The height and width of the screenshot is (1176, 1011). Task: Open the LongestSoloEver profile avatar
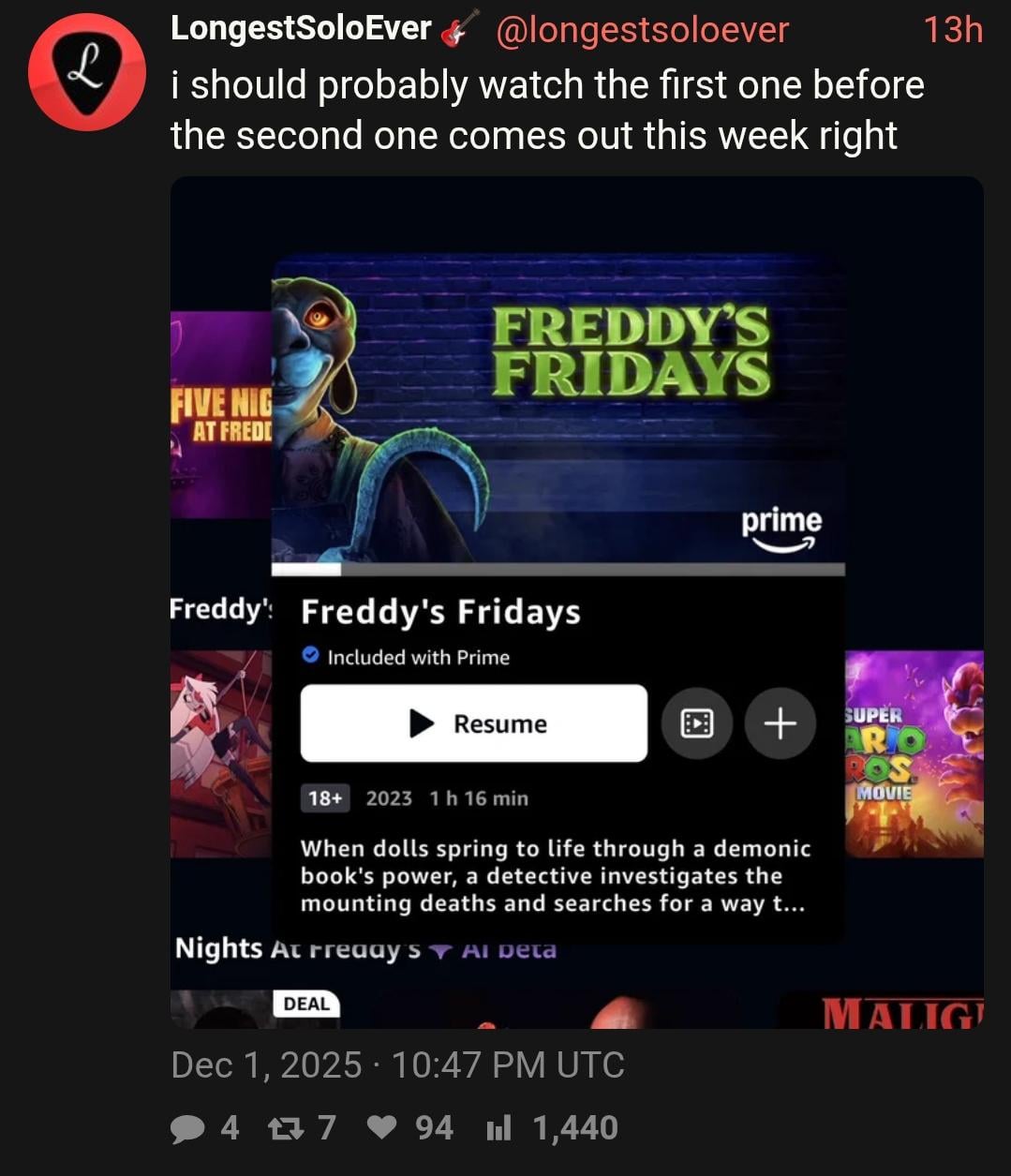point(87,72)
